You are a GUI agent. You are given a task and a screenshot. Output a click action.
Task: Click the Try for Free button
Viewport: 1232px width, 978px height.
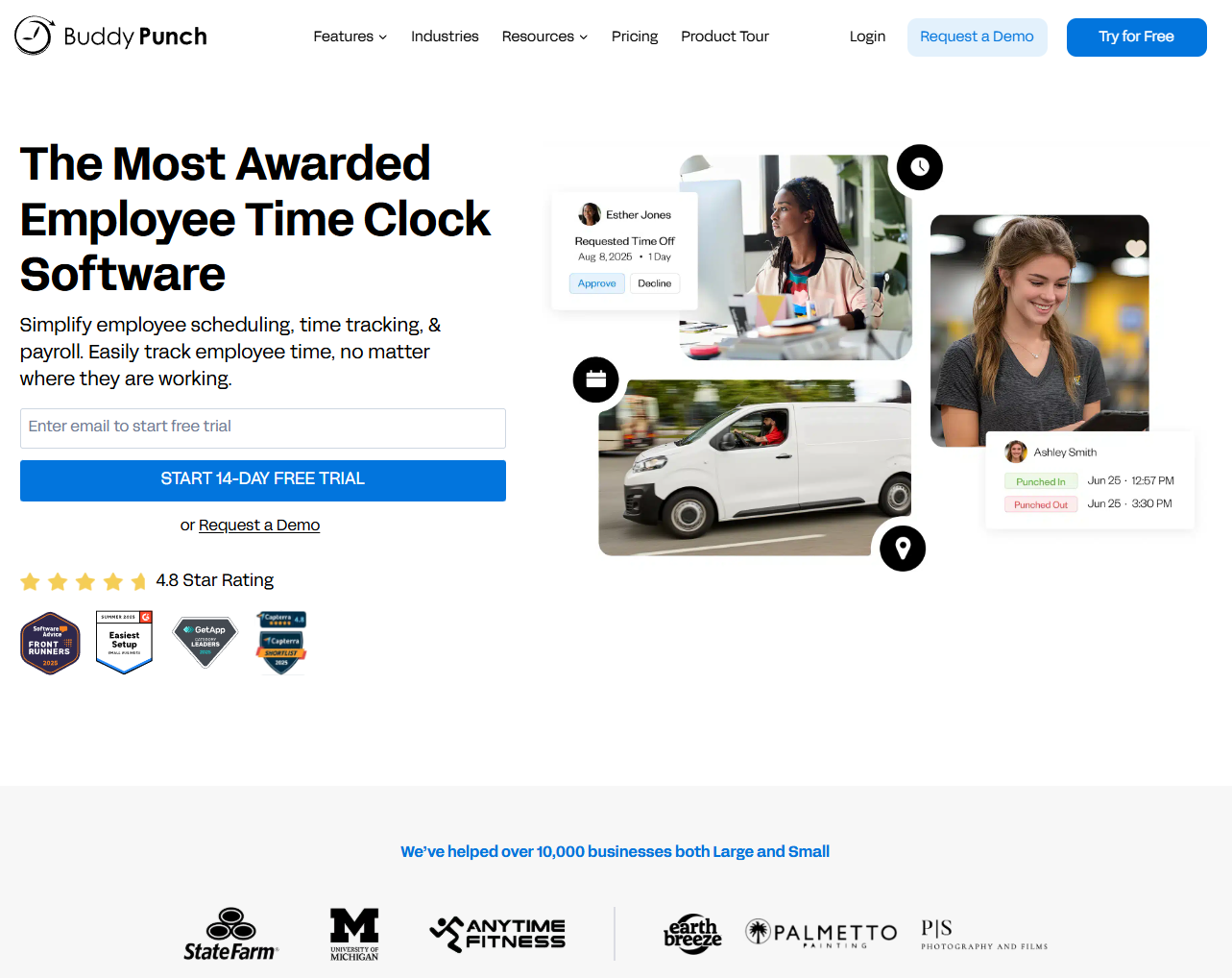[1137, 37]
